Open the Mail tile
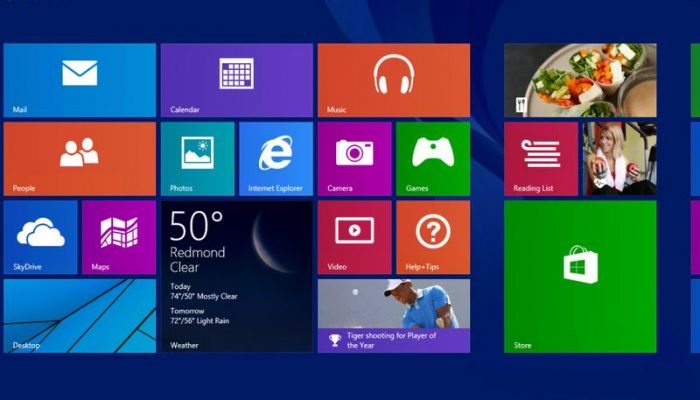Screen dimensions: 700x400 pos(79,80)
